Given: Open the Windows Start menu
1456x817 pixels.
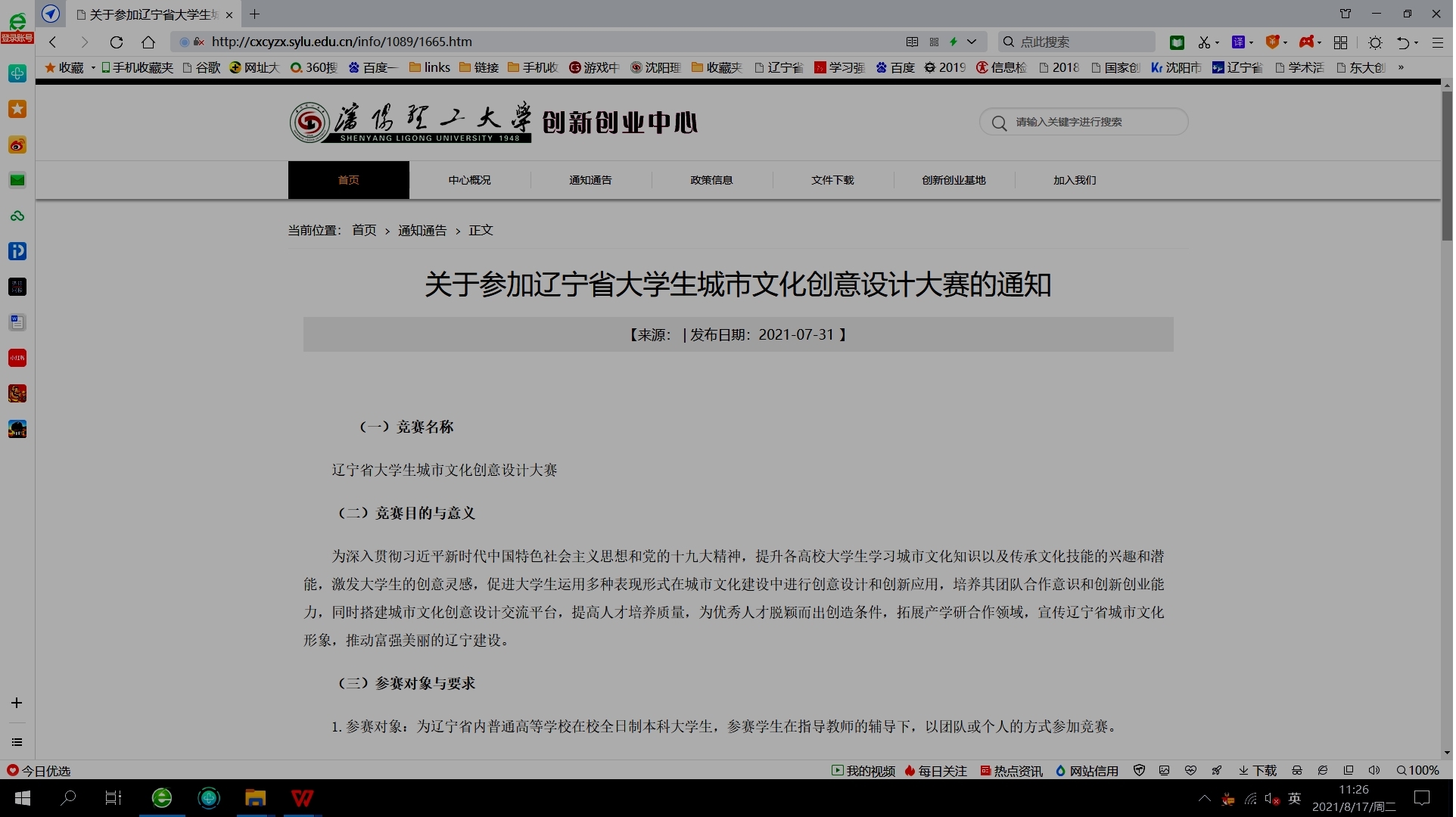Looking at the screenshot, I should tap(23, 798).
